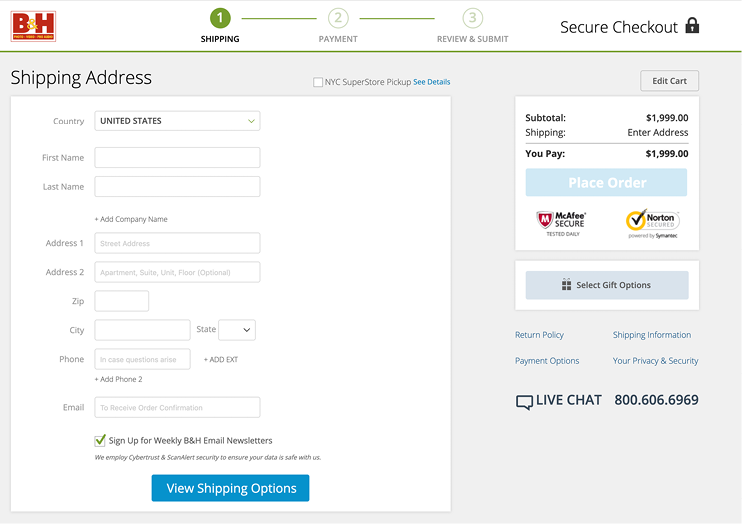Click the secure checkout padlock icon

click(692, 26)
